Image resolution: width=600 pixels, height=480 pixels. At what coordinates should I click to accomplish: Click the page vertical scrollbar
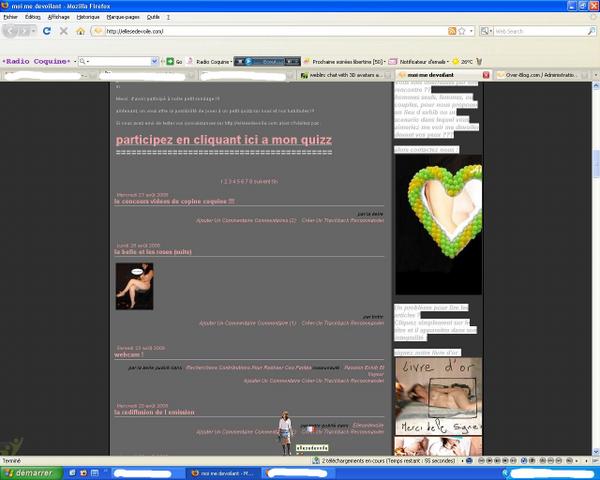(596, 165)
